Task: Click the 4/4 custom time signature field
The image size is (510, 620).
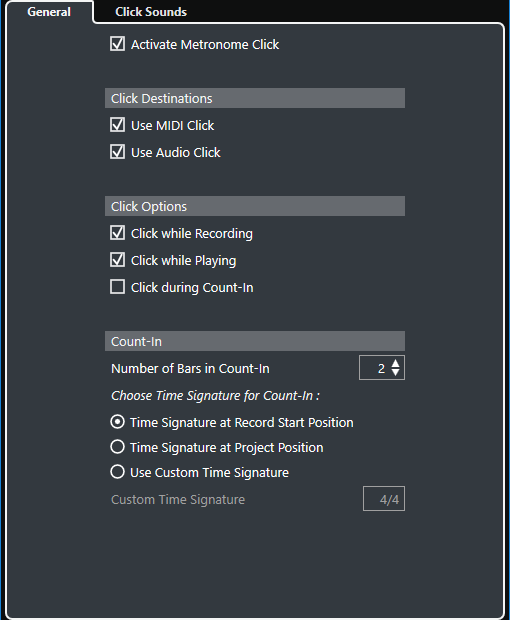Action: click(x=384, y=499)
